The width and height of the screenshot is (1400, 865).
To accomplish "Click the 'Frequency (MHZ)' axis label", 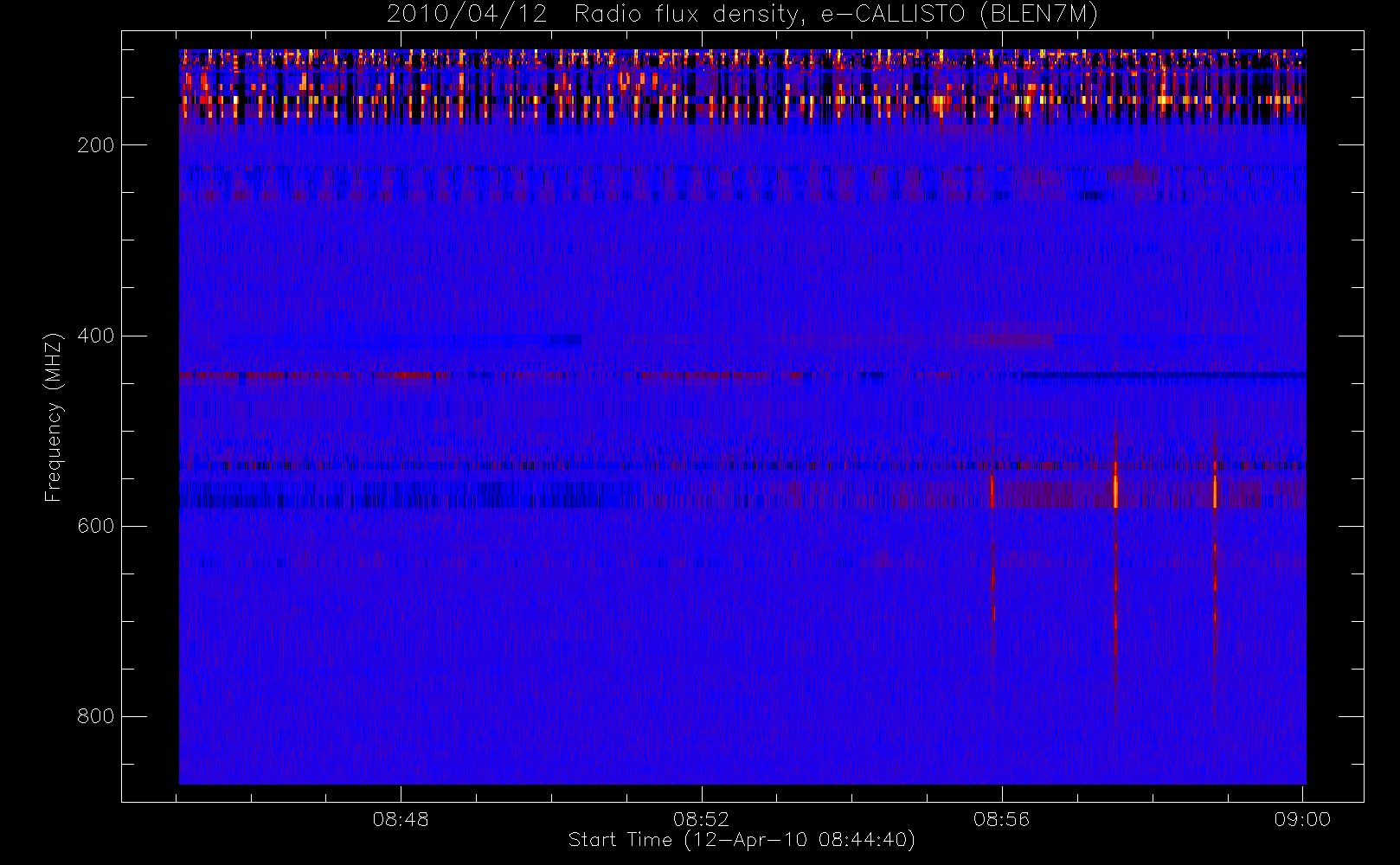I will 54,417.
